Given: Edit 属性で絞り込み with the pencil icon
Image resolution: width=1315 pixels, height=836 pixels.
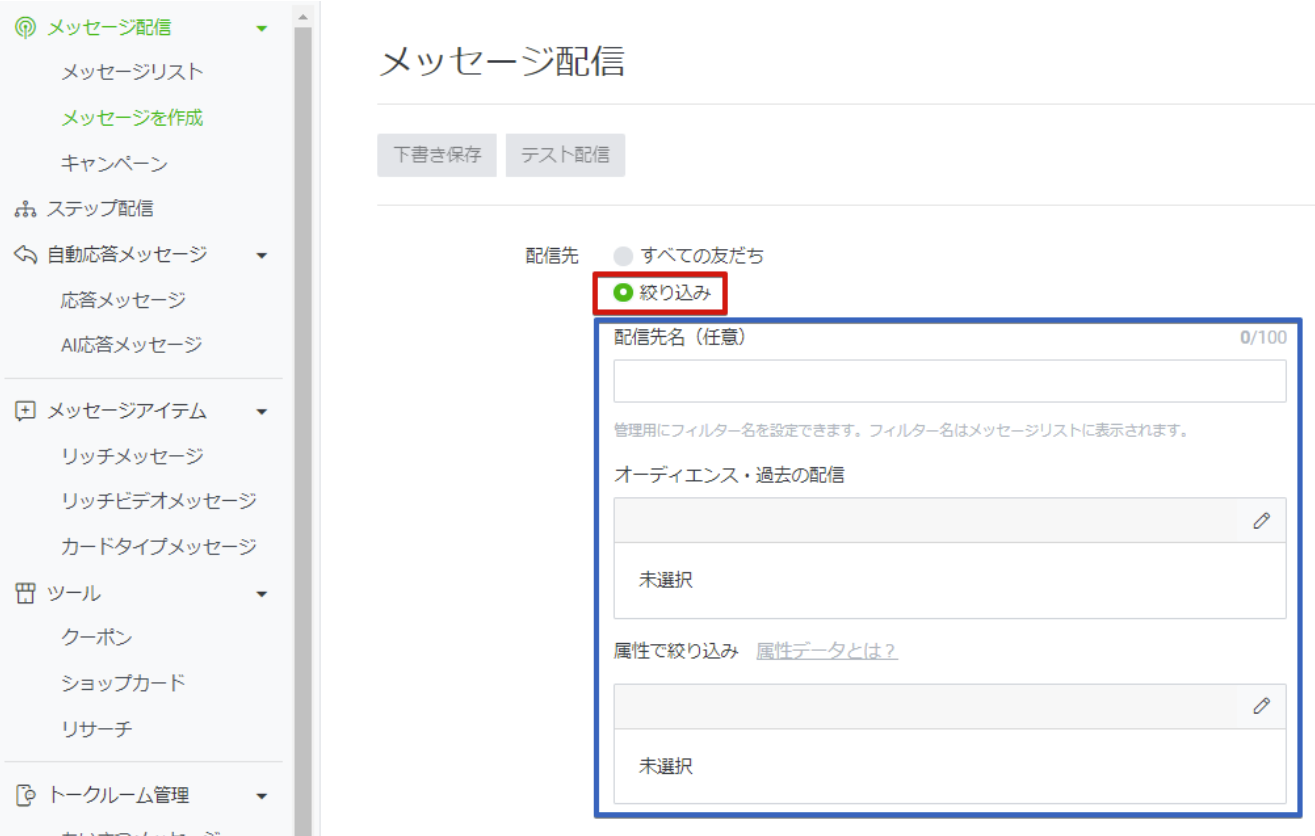Looking at the screenshot, I should [1261, 706].
